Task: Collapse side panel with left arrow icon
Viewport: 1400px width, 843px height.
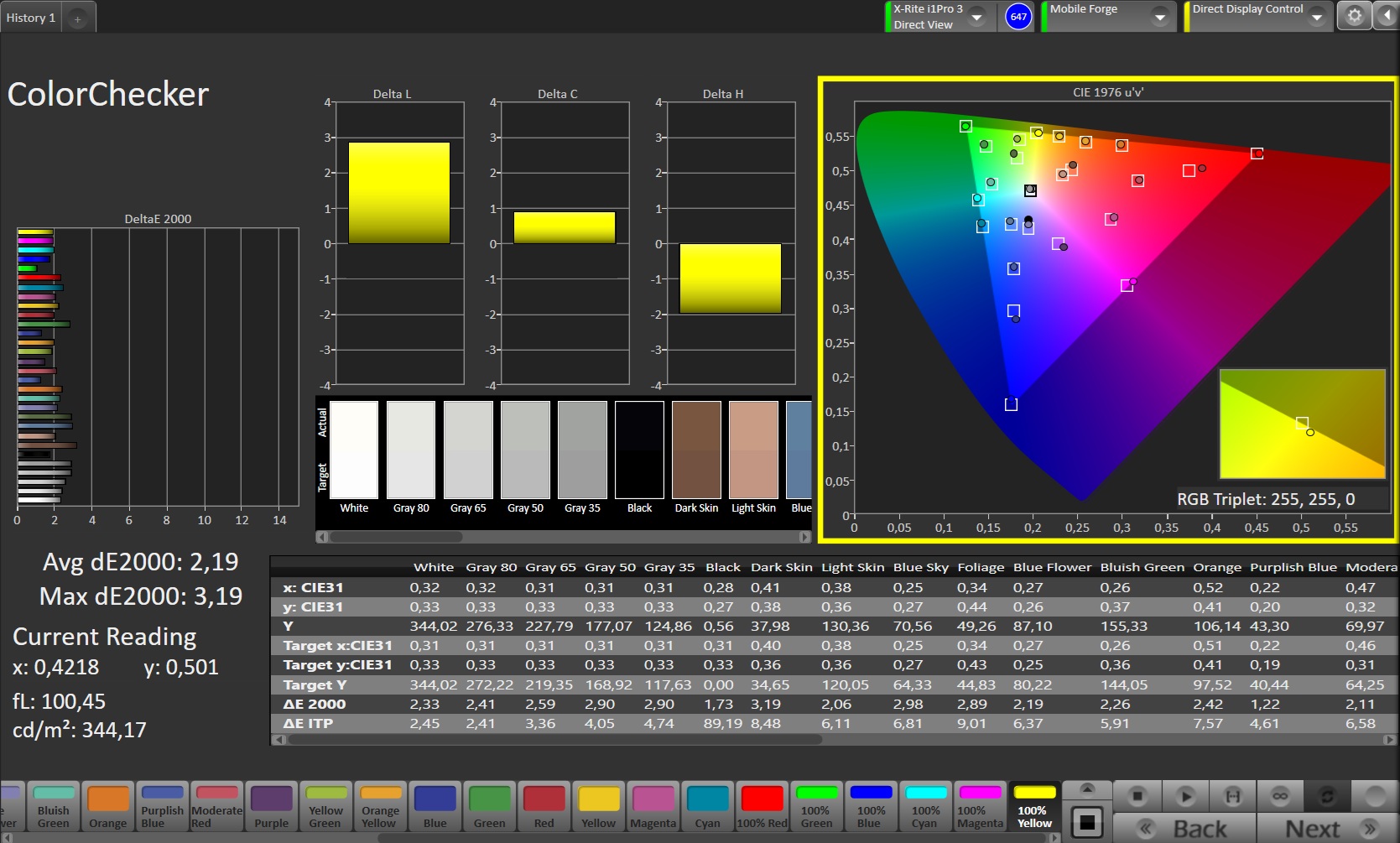Action: pyautogui.click(x=1386, y=16)
